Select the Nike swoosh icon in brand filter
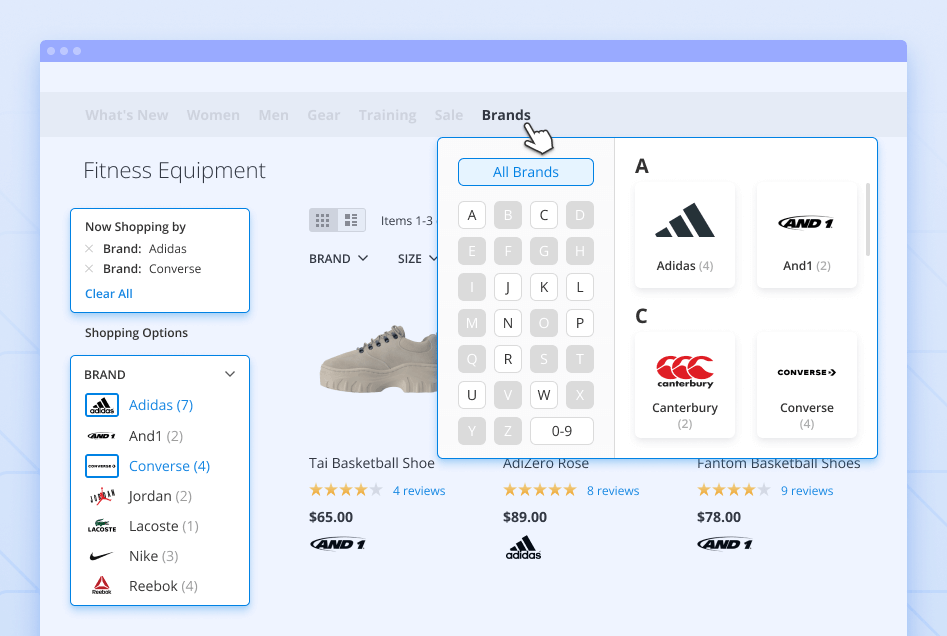Image resolution: width=947 pixels, height=636 pixels. point(100,556)
